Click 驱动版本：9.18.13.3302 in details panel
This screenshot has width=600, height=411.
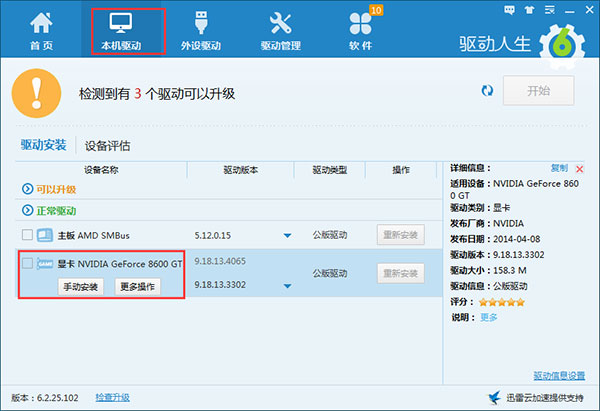click(497, 255)
